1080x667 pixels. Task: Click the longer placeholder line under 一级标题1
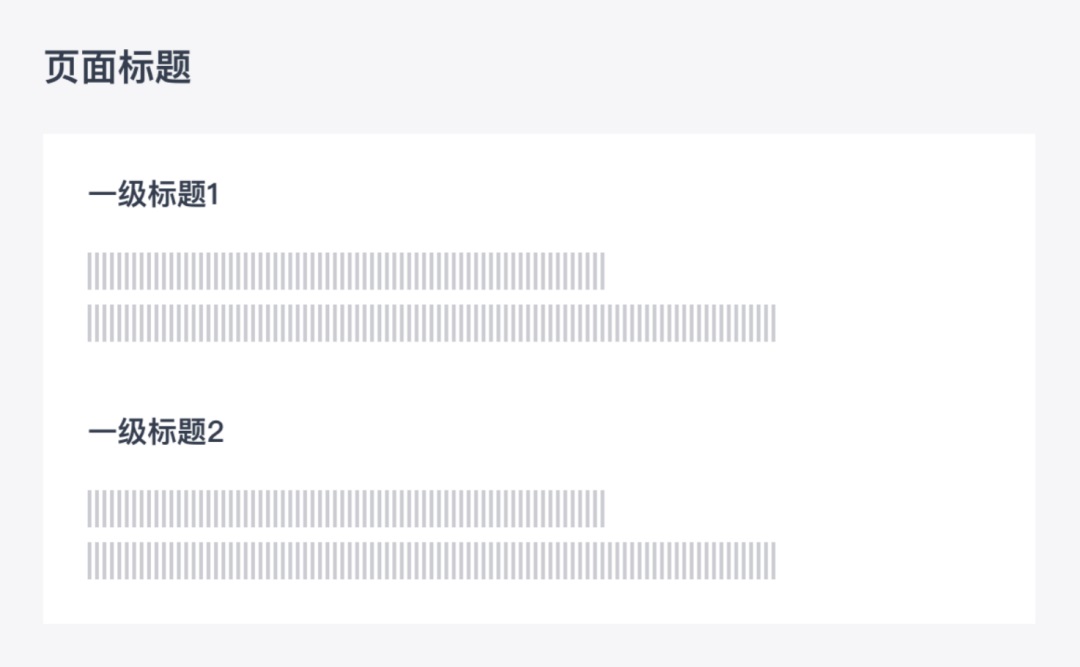coord(431,323)
